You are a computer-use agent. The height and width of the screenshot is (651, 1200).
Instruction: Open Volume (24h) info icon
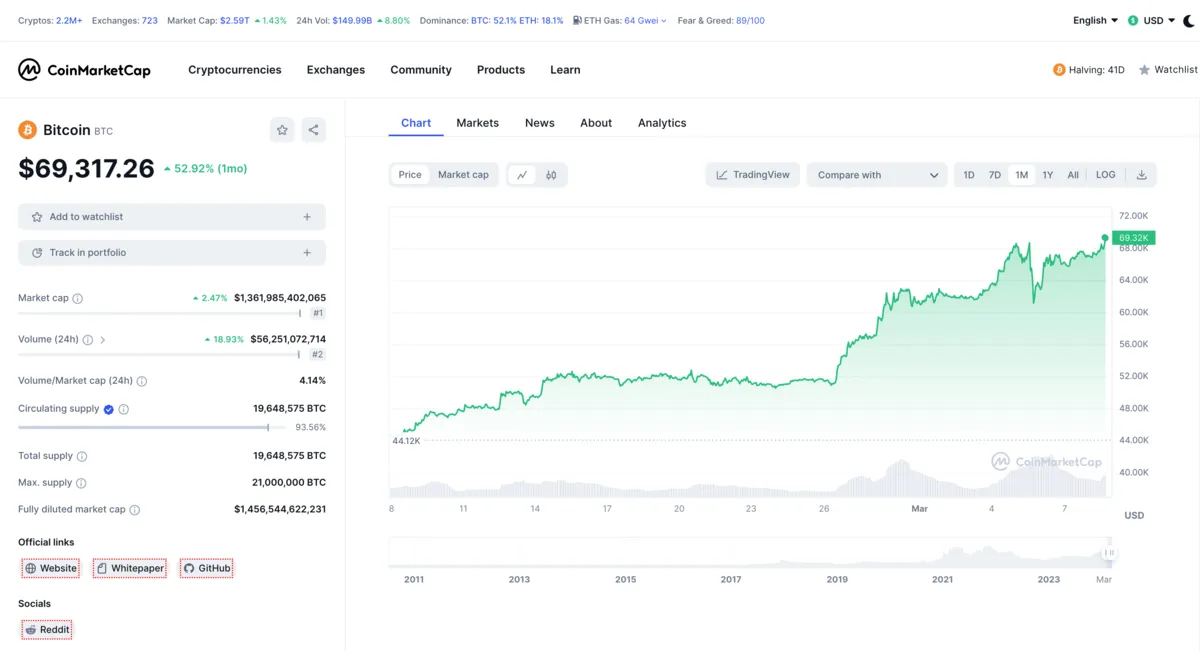(x=88, y=340)
